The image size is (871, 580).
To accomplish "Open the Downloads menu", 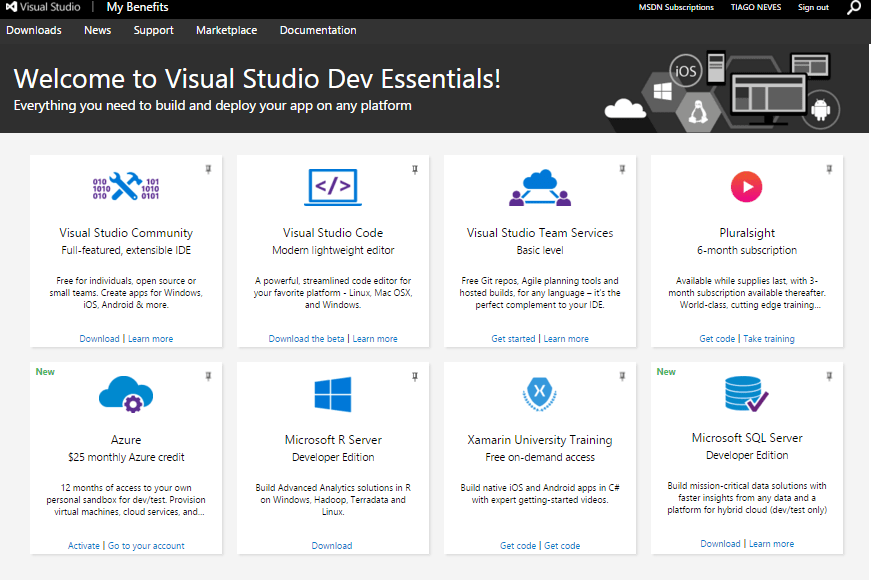I will click(34, 31).
